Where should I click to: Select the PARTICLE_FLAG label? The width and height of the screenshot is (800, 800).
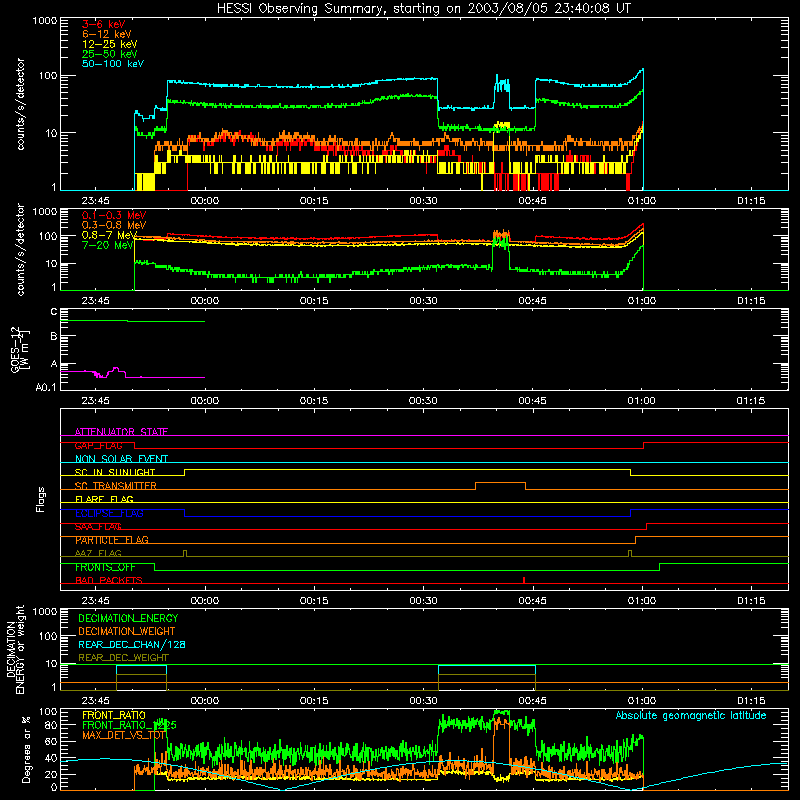click(x=112, y=540)
